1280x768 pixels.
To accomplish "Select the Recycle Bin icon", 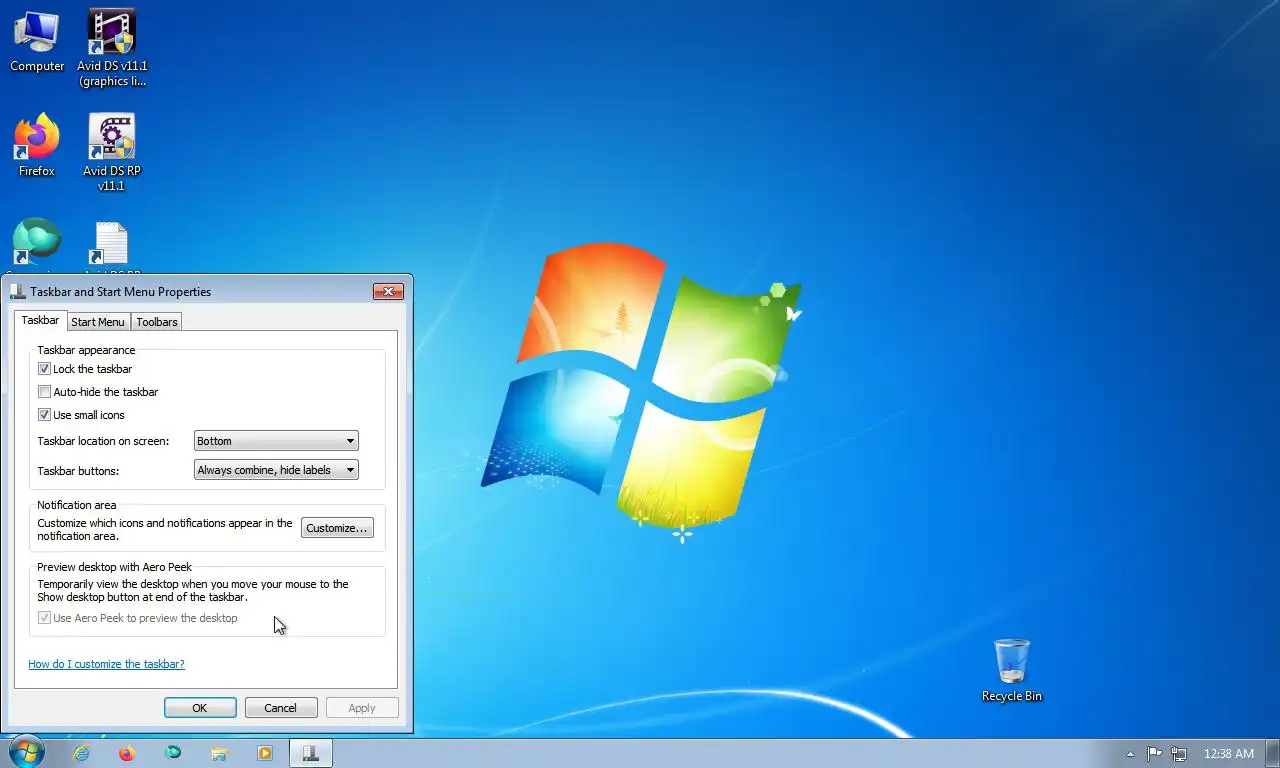I will point(1011,671).
